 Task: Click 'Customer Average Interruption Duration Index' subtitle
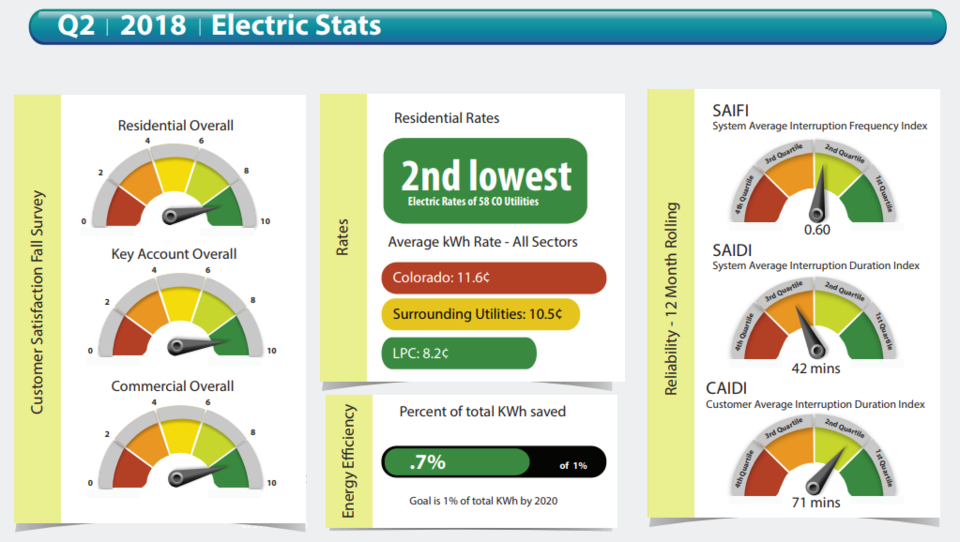[x=815, y=405]
